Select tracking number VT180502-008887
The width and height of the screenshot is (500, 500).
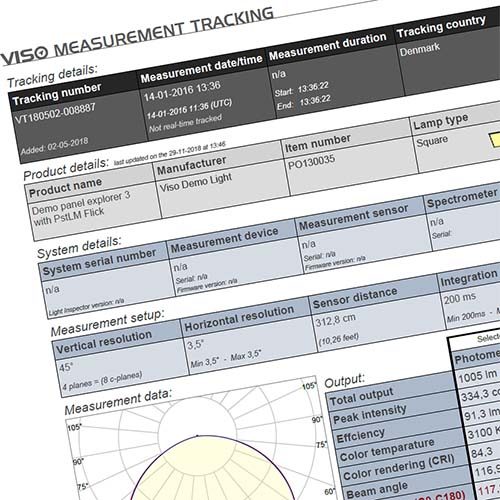click(55, 113)
